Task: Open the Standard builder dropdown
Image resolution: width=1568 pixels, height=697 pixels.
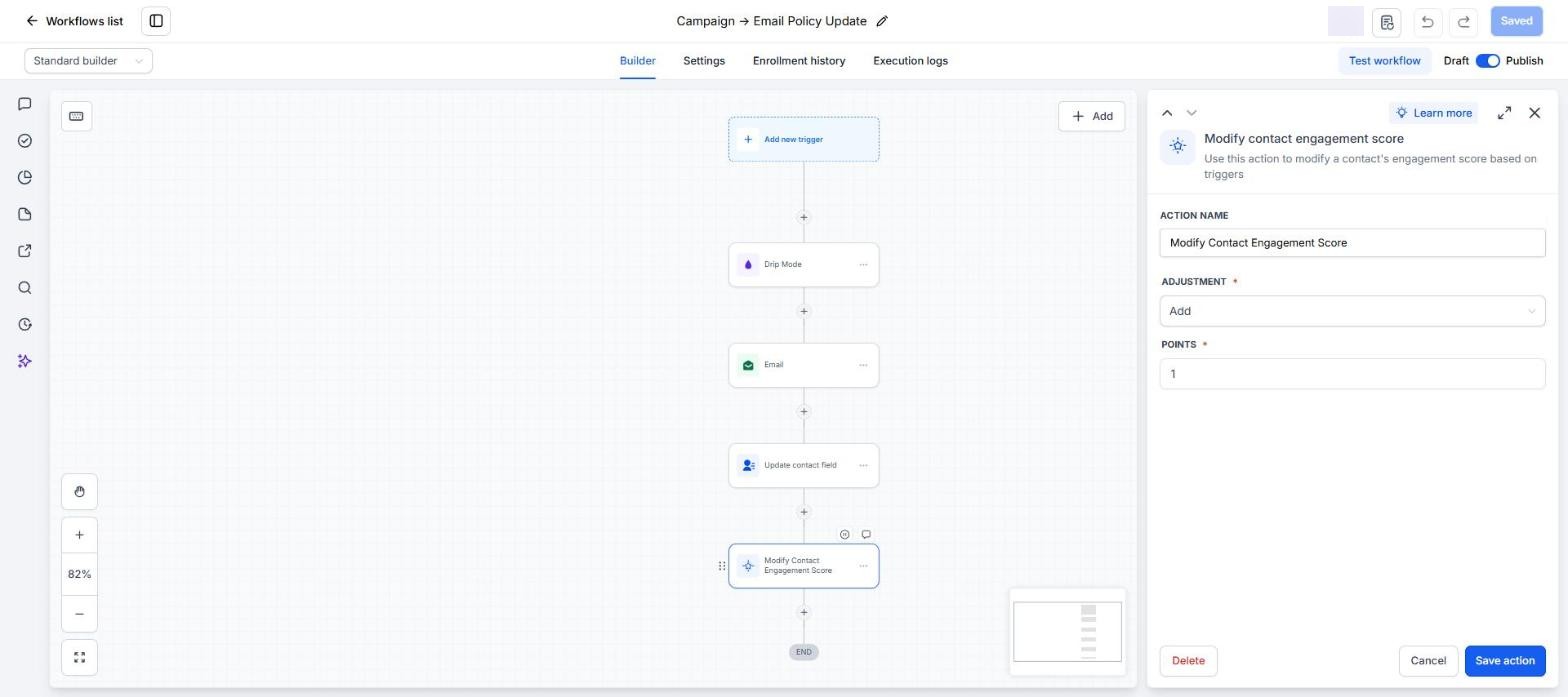Action: click(x=88, y=61)
